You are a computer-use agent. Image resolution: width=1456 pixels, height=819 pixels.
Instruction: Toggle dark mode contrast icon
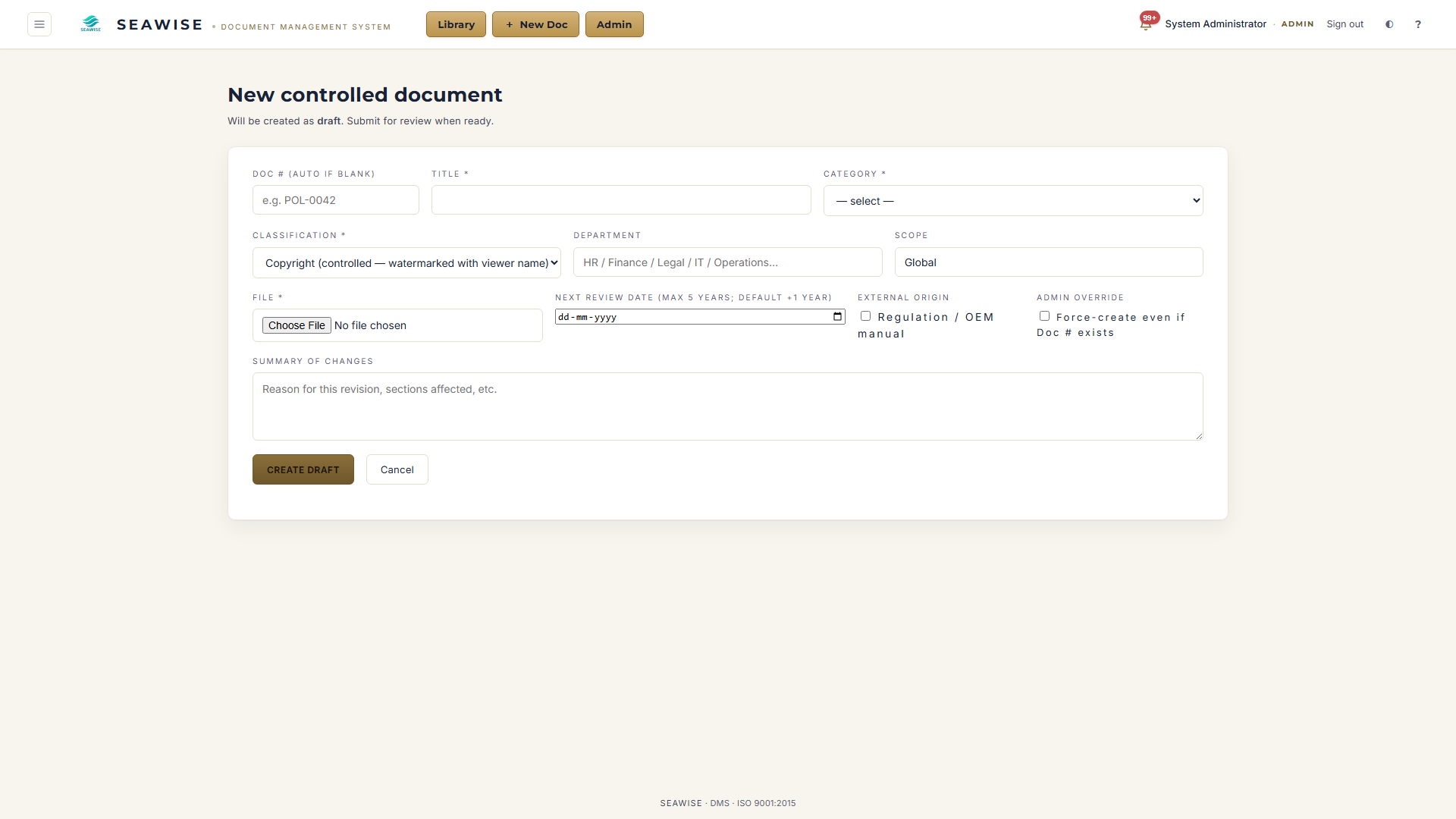click(x=1389, y=24)
